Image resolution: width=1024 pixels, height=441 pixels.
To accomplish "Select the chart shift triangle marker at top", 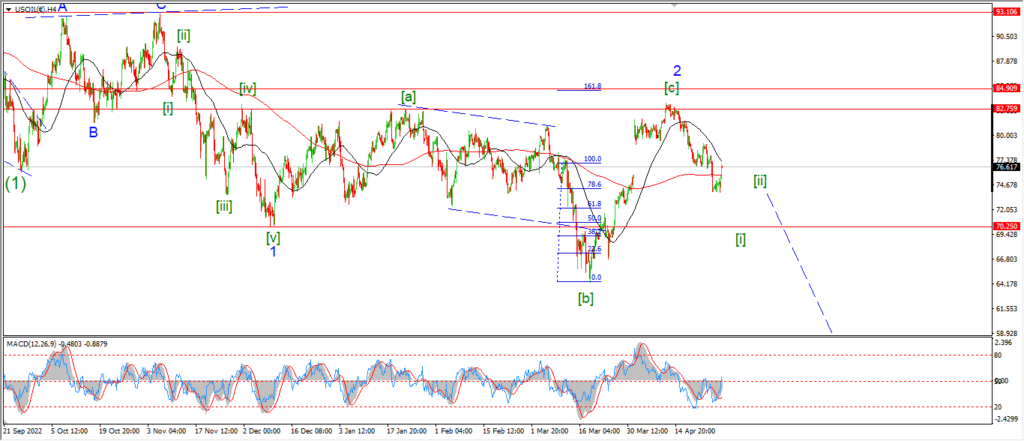I will pyautogui.click(x=675, y=3).
